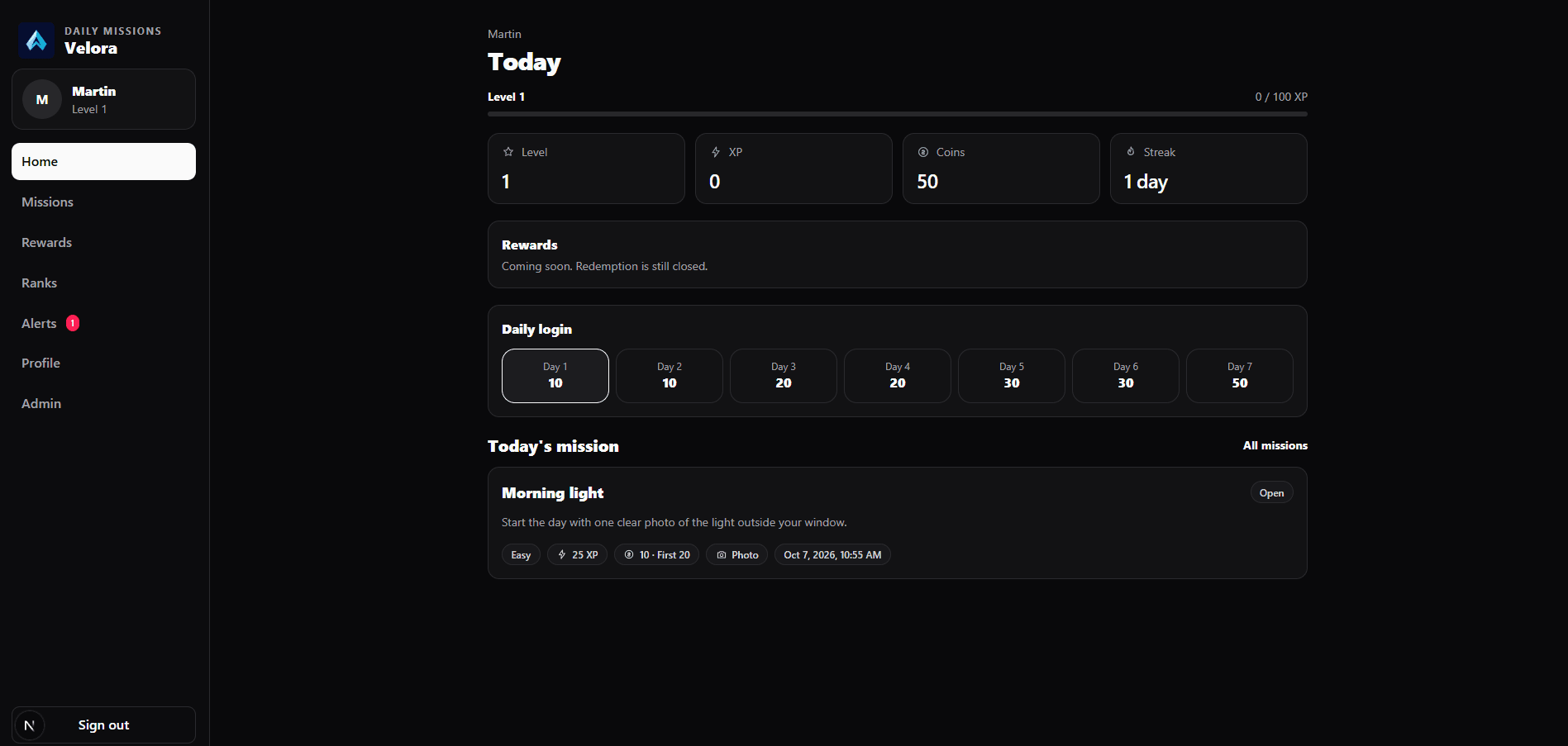Image resolution: width=1568 pixels, height=746 pixels.
Task: Click the Rewards coming soon card
Action: click(x=898, y=254)
